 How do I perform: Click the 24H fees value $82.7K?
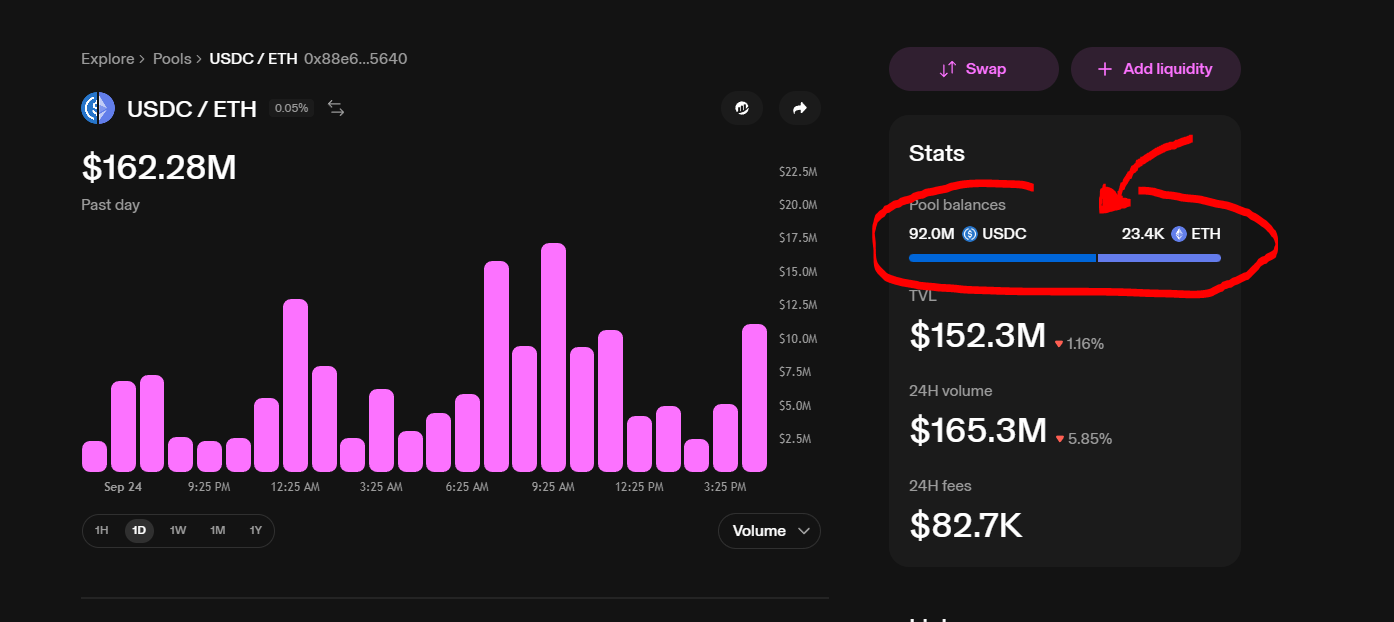(966, 525)
